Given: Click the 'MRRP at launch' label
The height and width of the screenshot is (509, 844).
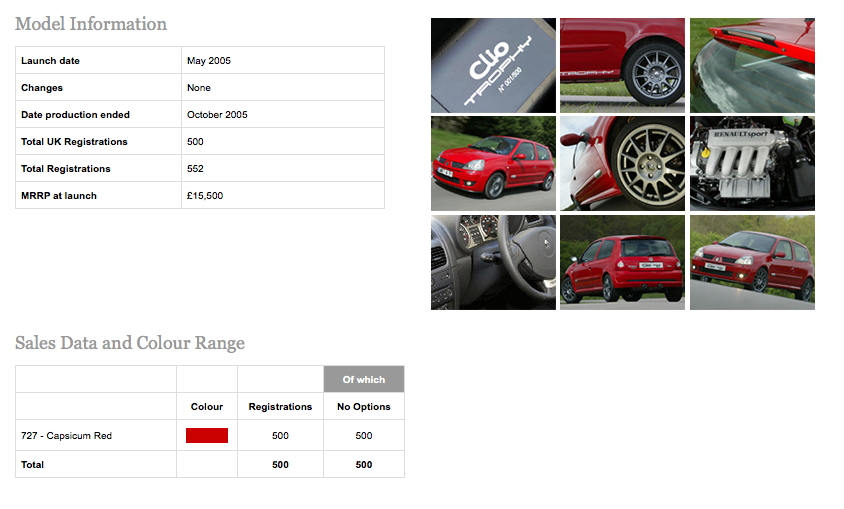Looking at the screenshot, I should click(x=59, y=195).
